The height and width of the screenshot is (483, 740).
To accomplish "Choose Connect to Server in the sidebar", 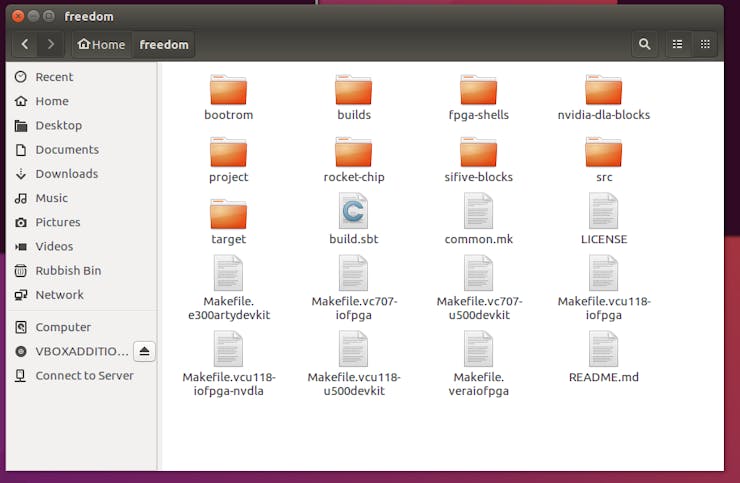I will tap(81, 375).
